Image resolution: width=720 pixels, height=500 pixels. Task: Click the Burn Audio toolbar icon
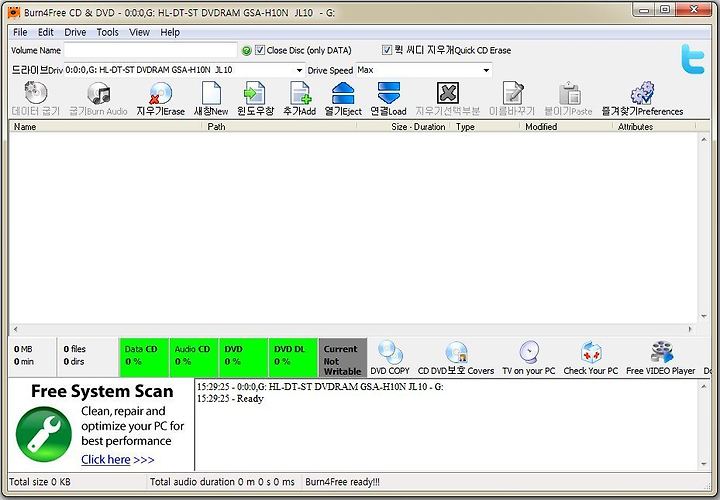(99, 93)
